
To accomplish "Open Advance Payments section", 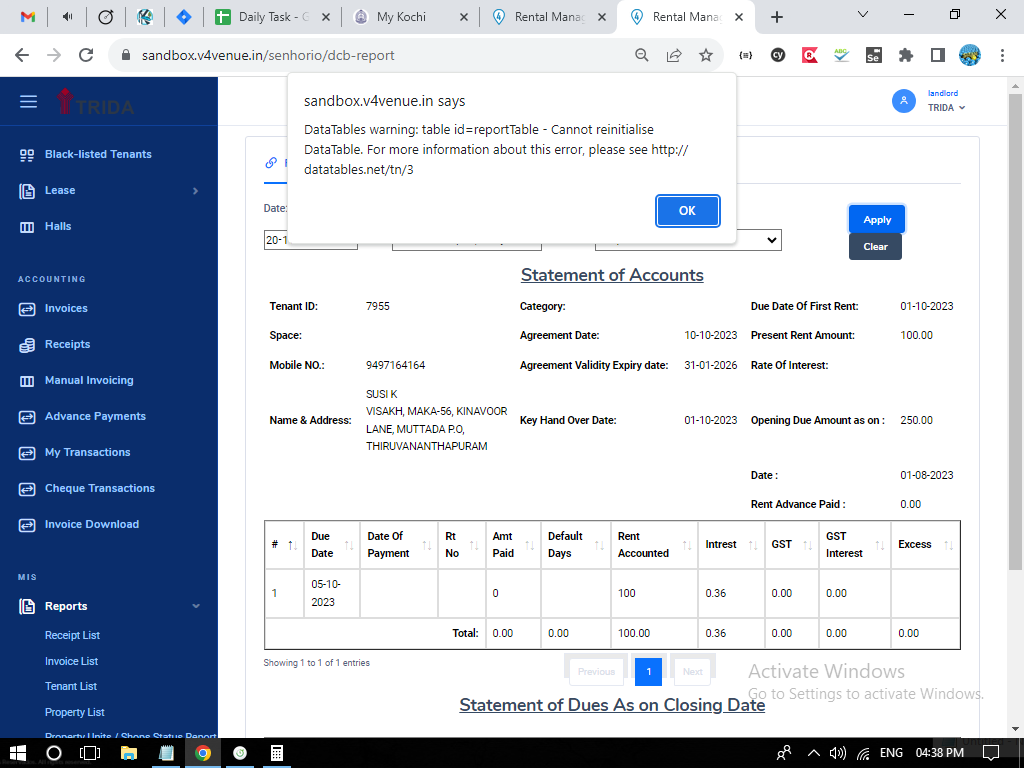I will pyautogui.click(x=95, y=416).
